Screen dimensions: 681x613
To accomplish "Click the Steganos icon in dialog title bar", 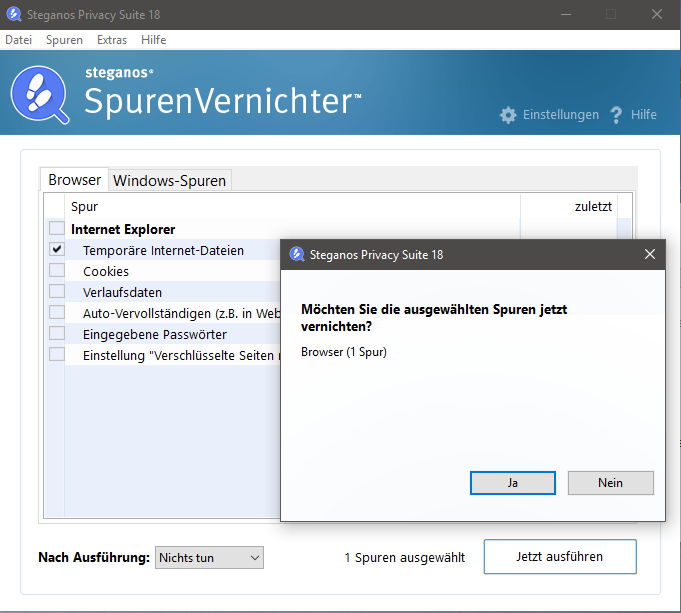I will click(297, 254).
